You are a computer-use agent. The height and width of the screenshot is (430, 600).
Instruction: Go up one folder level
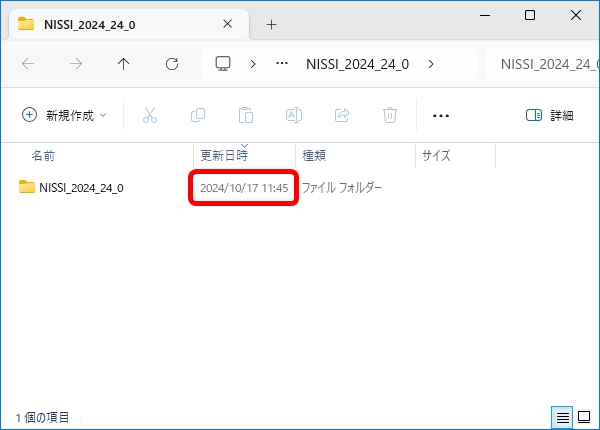123,64
